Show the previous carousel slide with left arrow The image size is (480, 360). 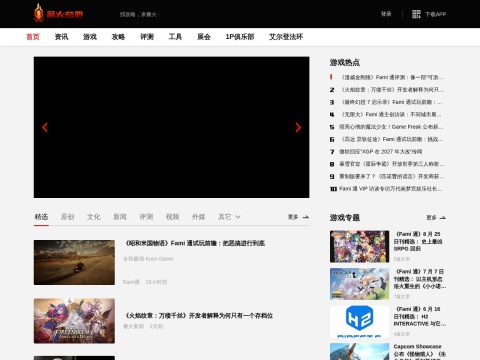[45, 127]
